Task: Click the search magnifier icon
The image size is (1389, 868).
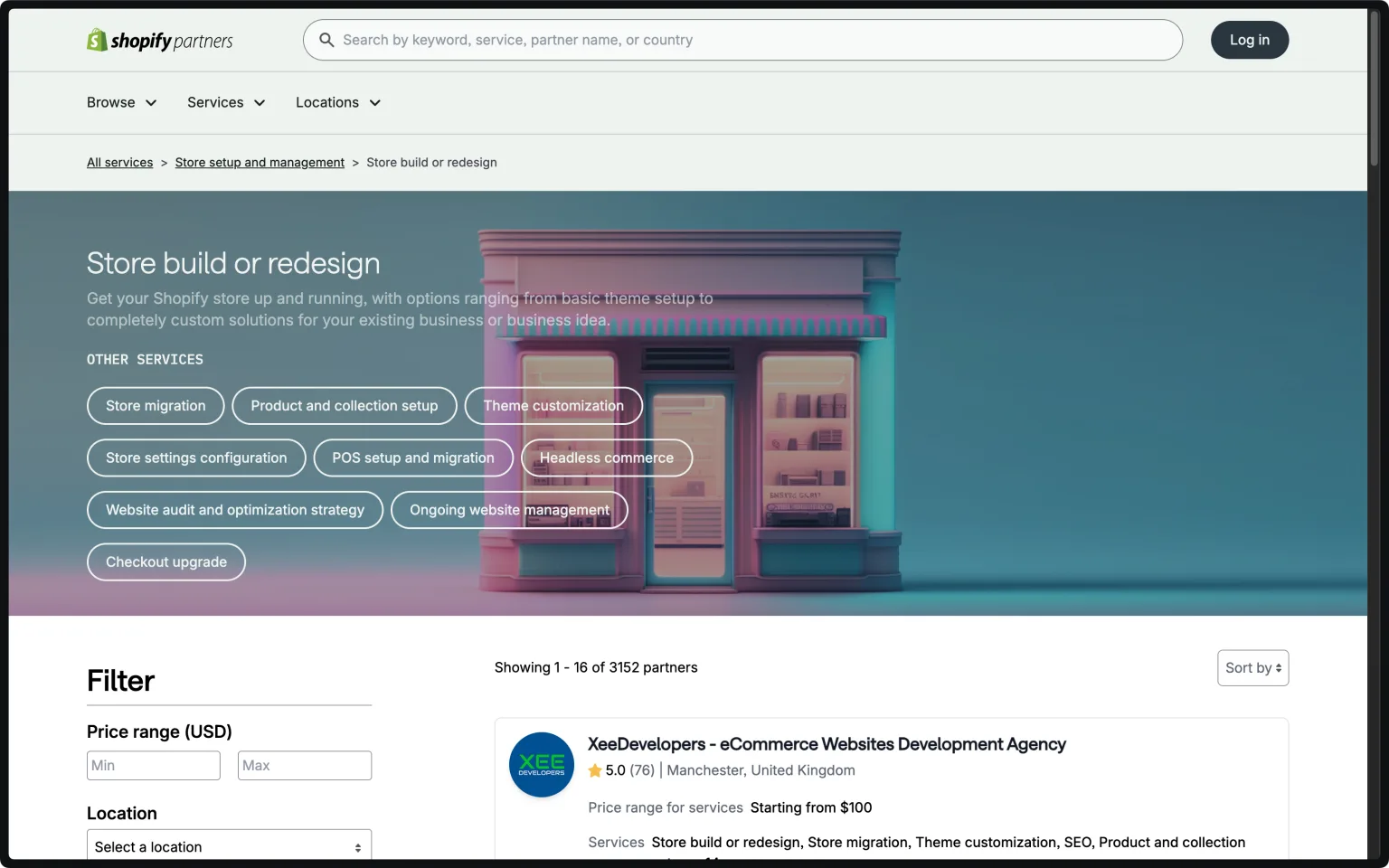Action: (326, 40)
